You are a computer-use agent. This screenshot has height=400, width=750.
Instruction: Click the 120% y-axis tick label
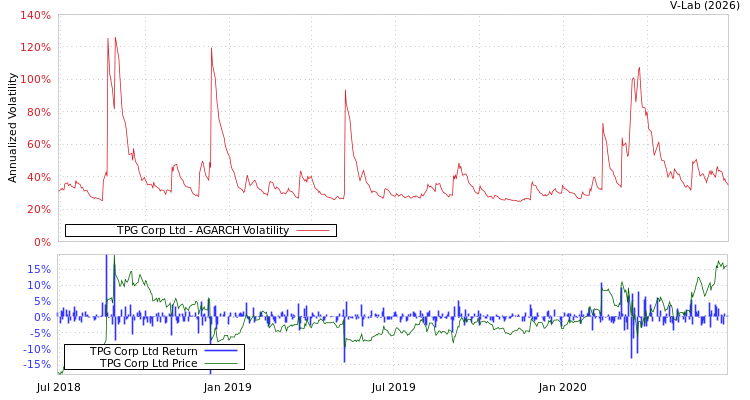[x=35, y=48]
